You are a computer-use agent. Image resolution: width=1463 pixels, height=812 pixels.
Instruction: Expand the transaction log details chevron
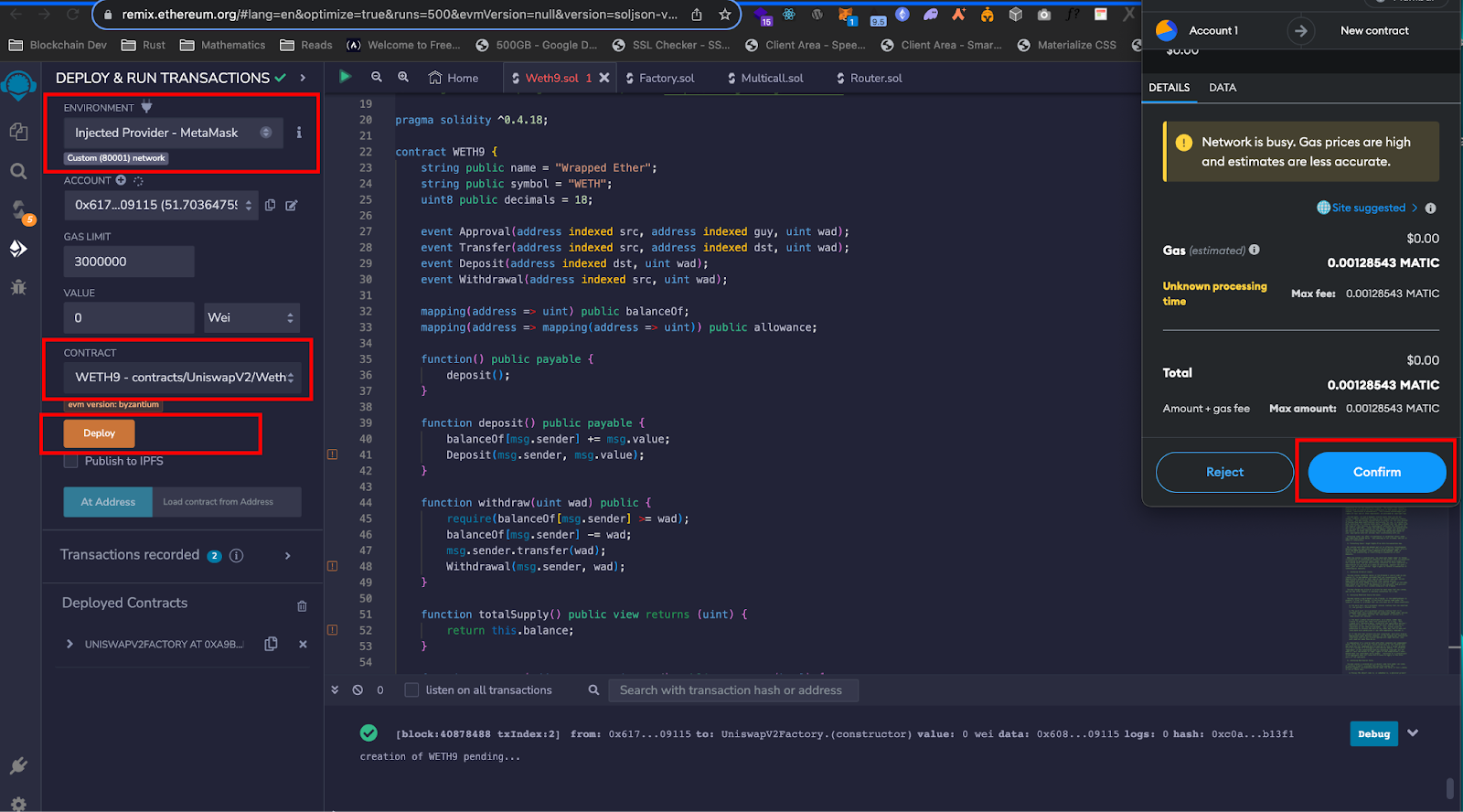pos(1413,733)
